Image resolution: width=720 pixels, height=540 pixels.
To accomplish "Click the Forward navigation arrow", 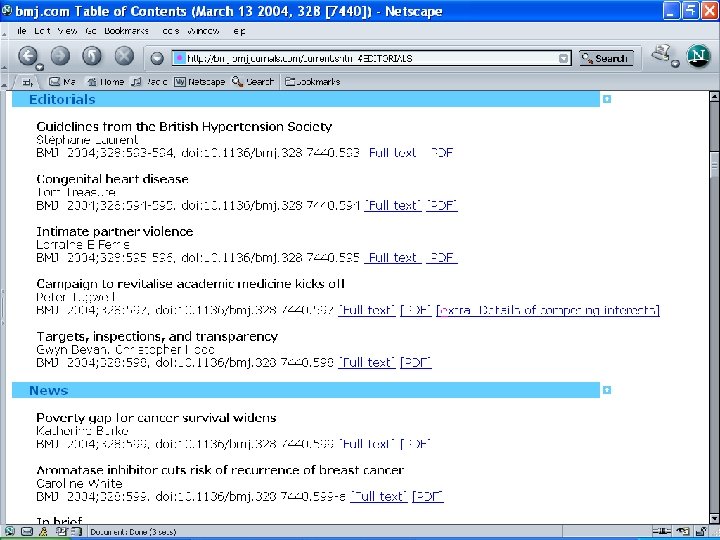I will click(x=60, y=56).
